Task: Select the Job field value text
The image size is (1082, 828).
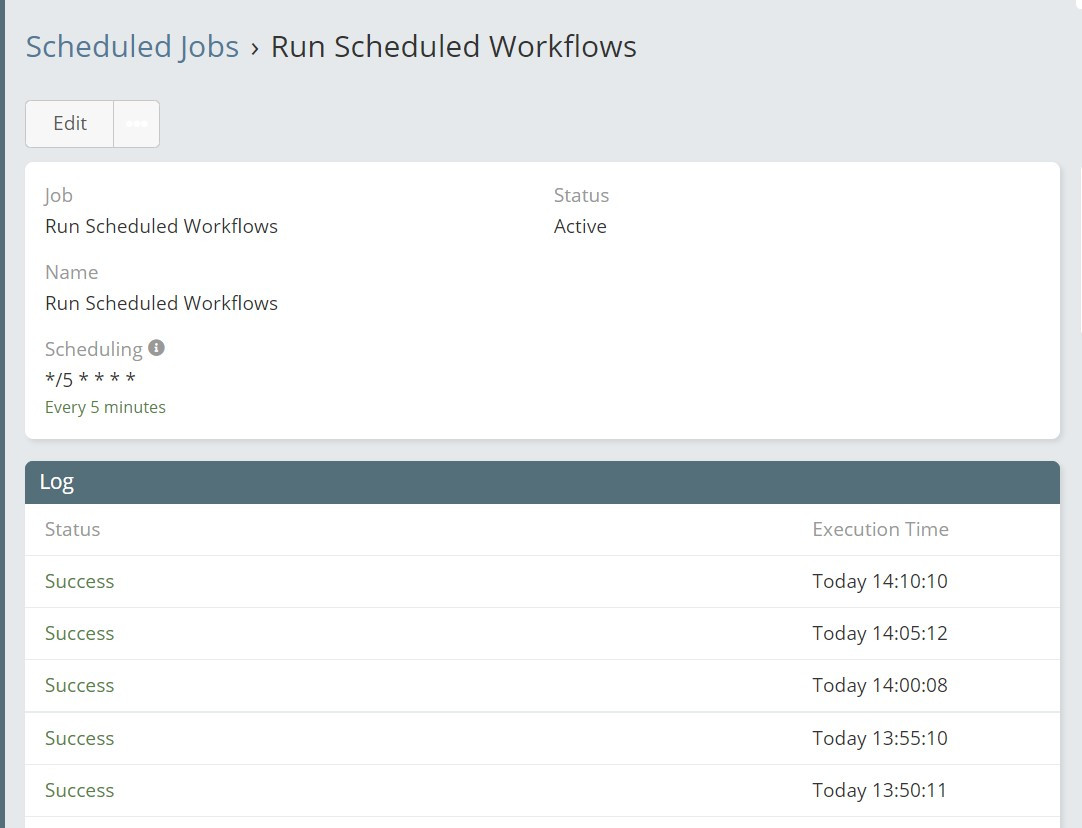Action: point(161,226)
